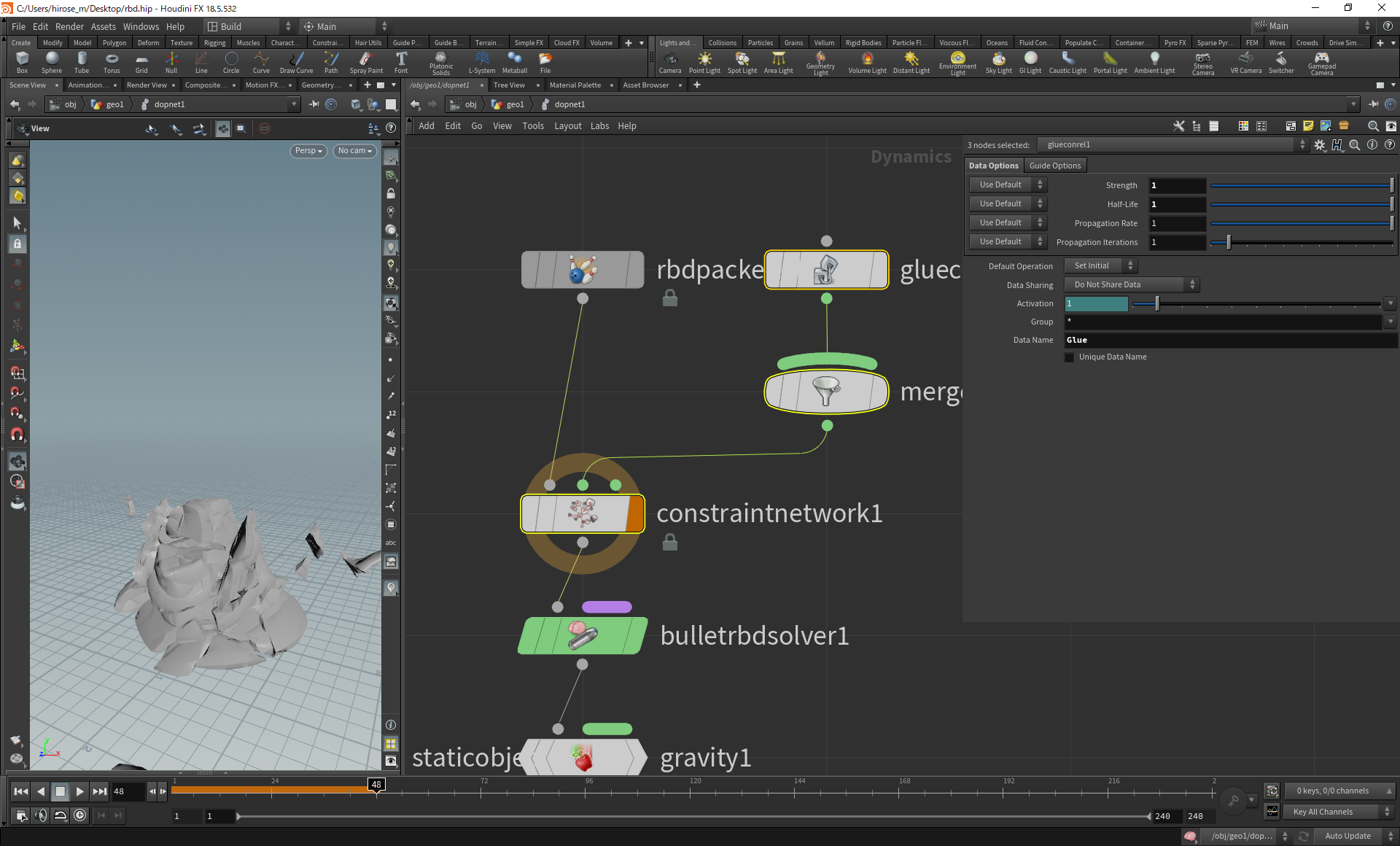Open the parameter pane gear menu
Viewport: 1400px width, 846px height.
[1320, 145]
